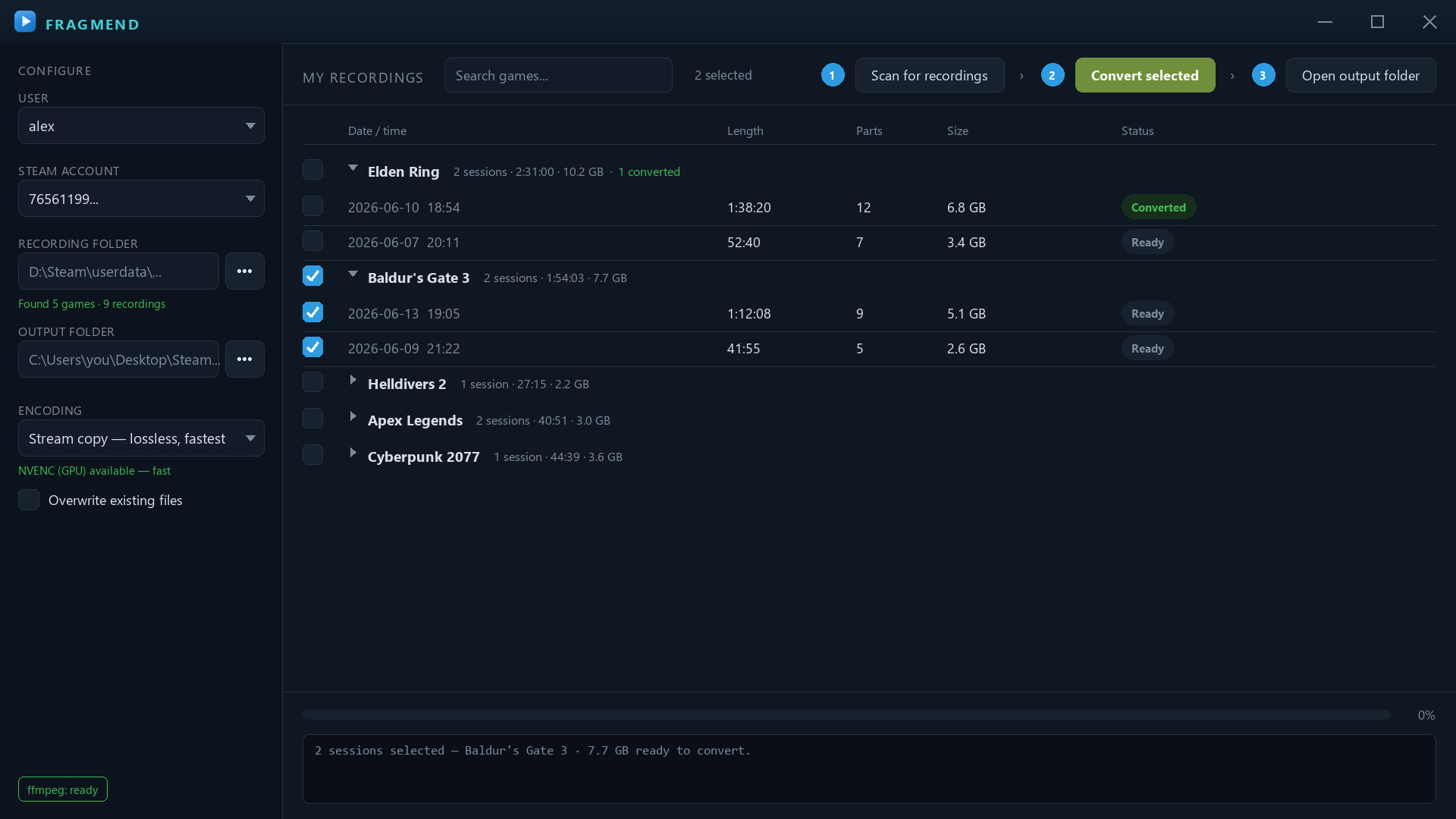
Task: Enable Overwrite existing files
Action: [x=29, y=500]
